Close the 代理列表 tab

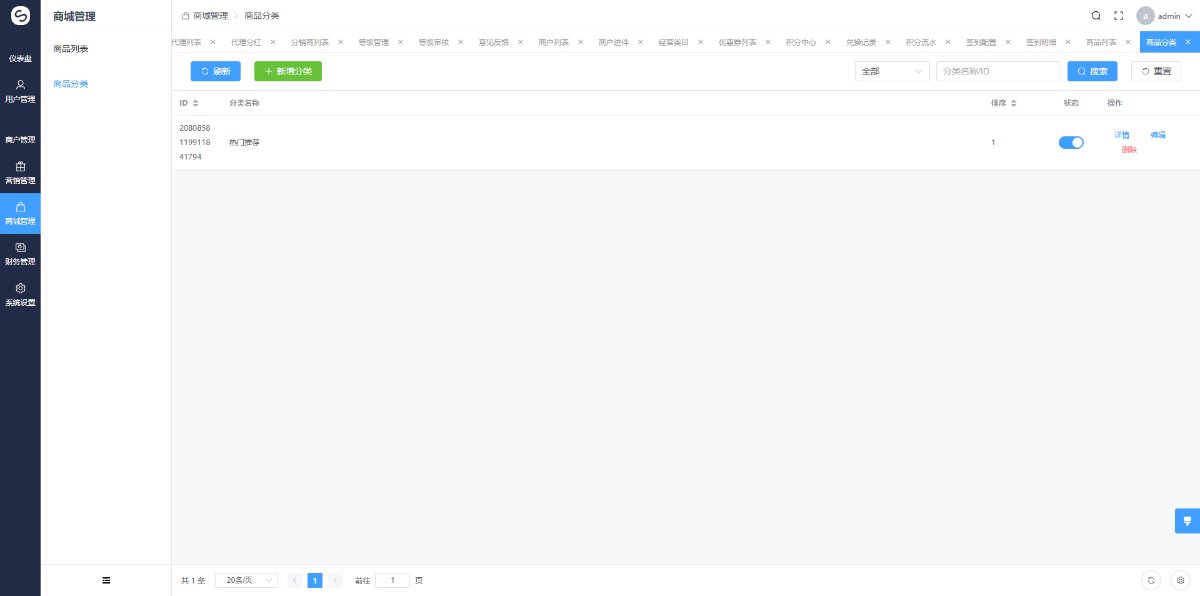coord(213,42)
